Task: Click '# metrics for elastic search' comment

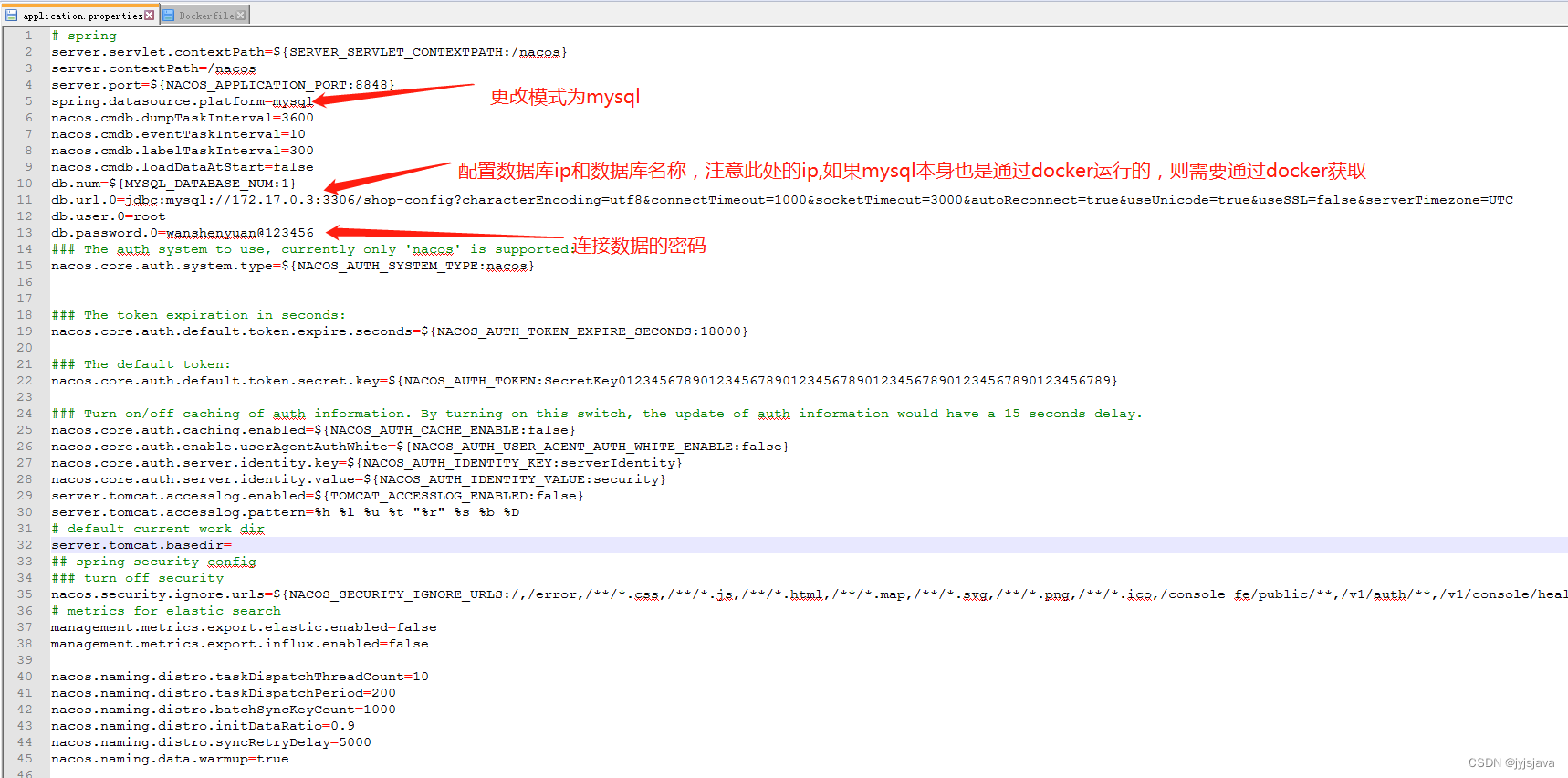Action: [166, 611]
